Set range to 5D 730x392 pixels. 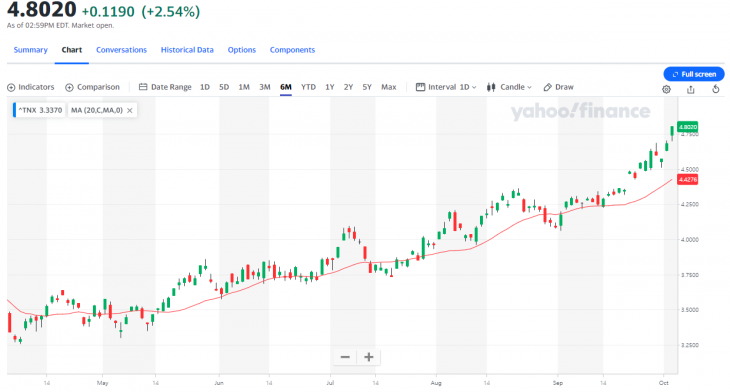[x=224, y=87]
